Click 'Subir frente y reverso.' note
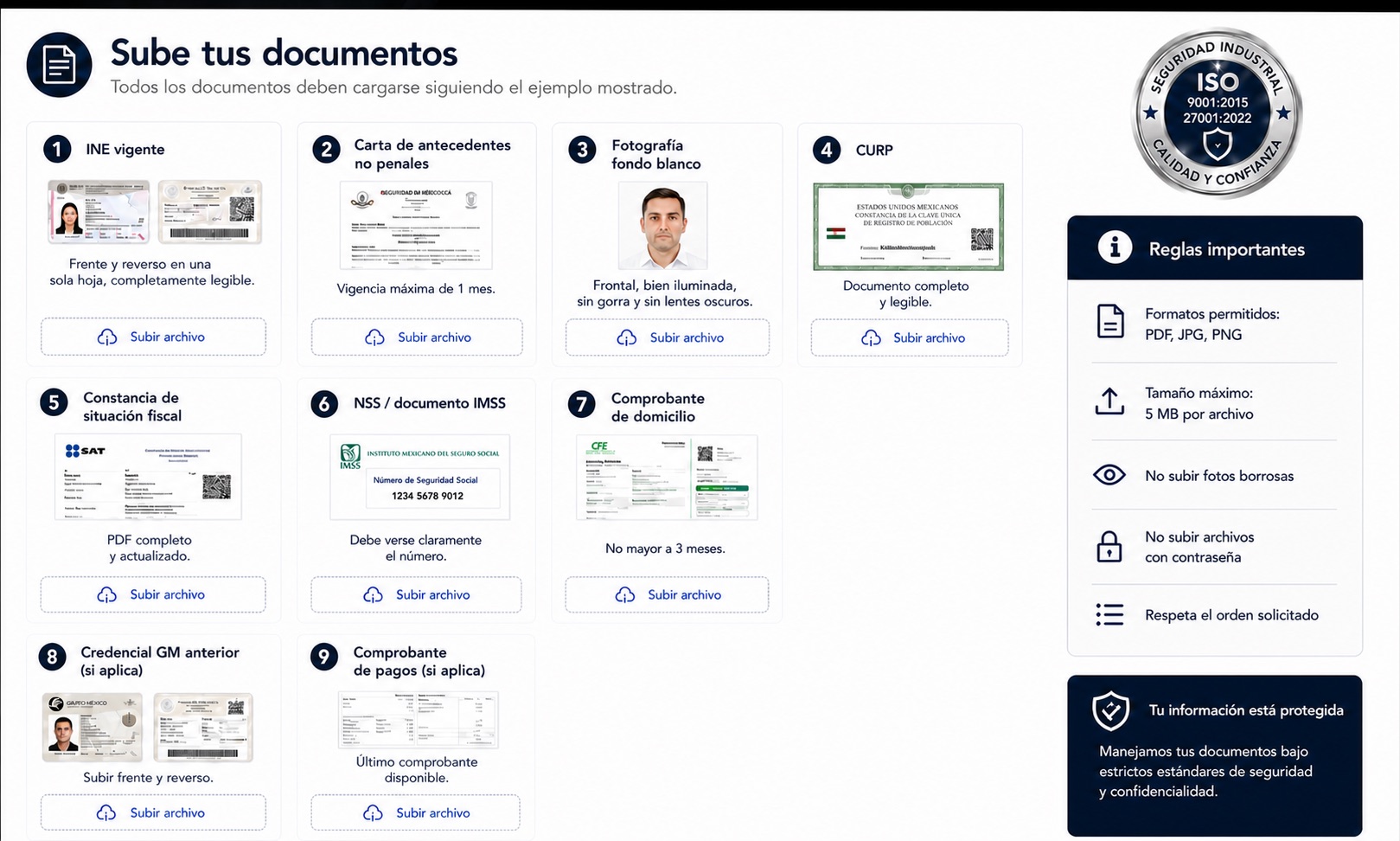The image size is (1400, 841). [x=148, y=777]
